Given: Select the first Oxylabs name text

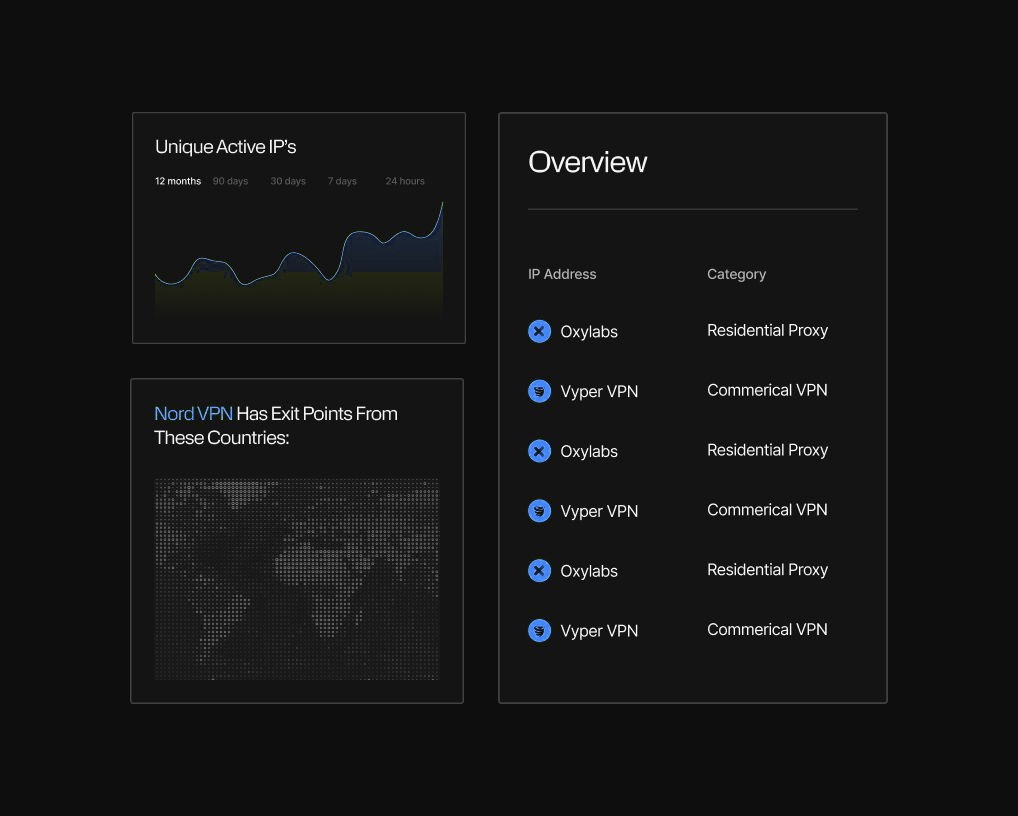Looking at the screenshot, I should (x=589, y=332).
